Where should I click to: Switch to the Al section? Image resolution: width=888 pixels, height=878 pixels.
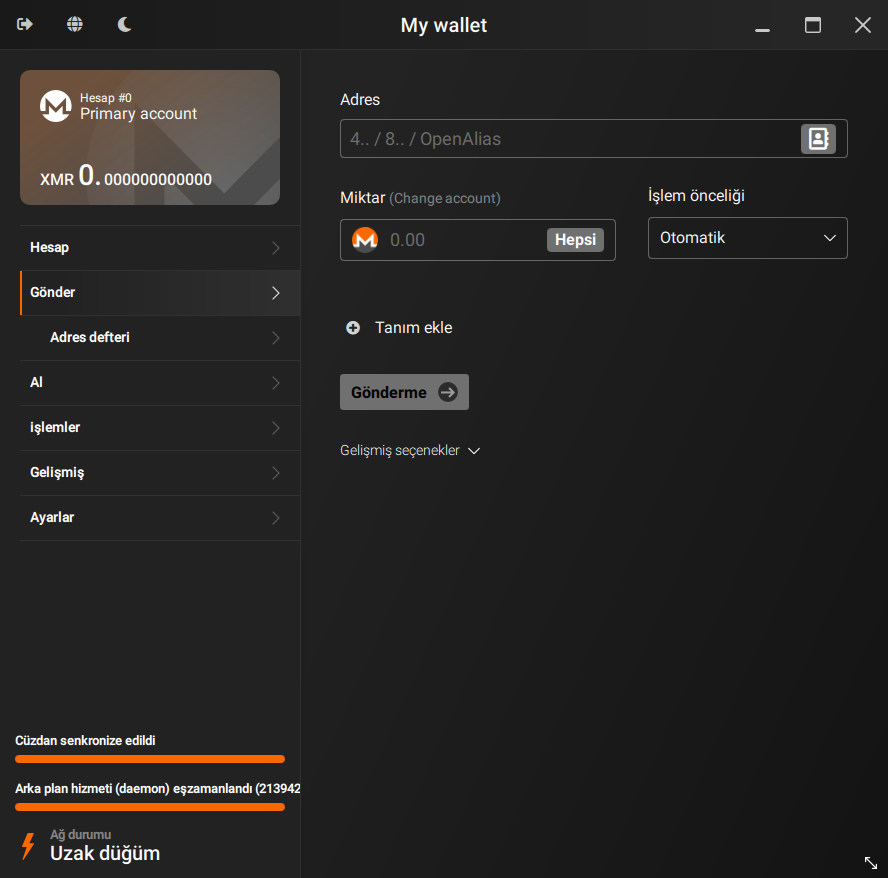[36, 382]
